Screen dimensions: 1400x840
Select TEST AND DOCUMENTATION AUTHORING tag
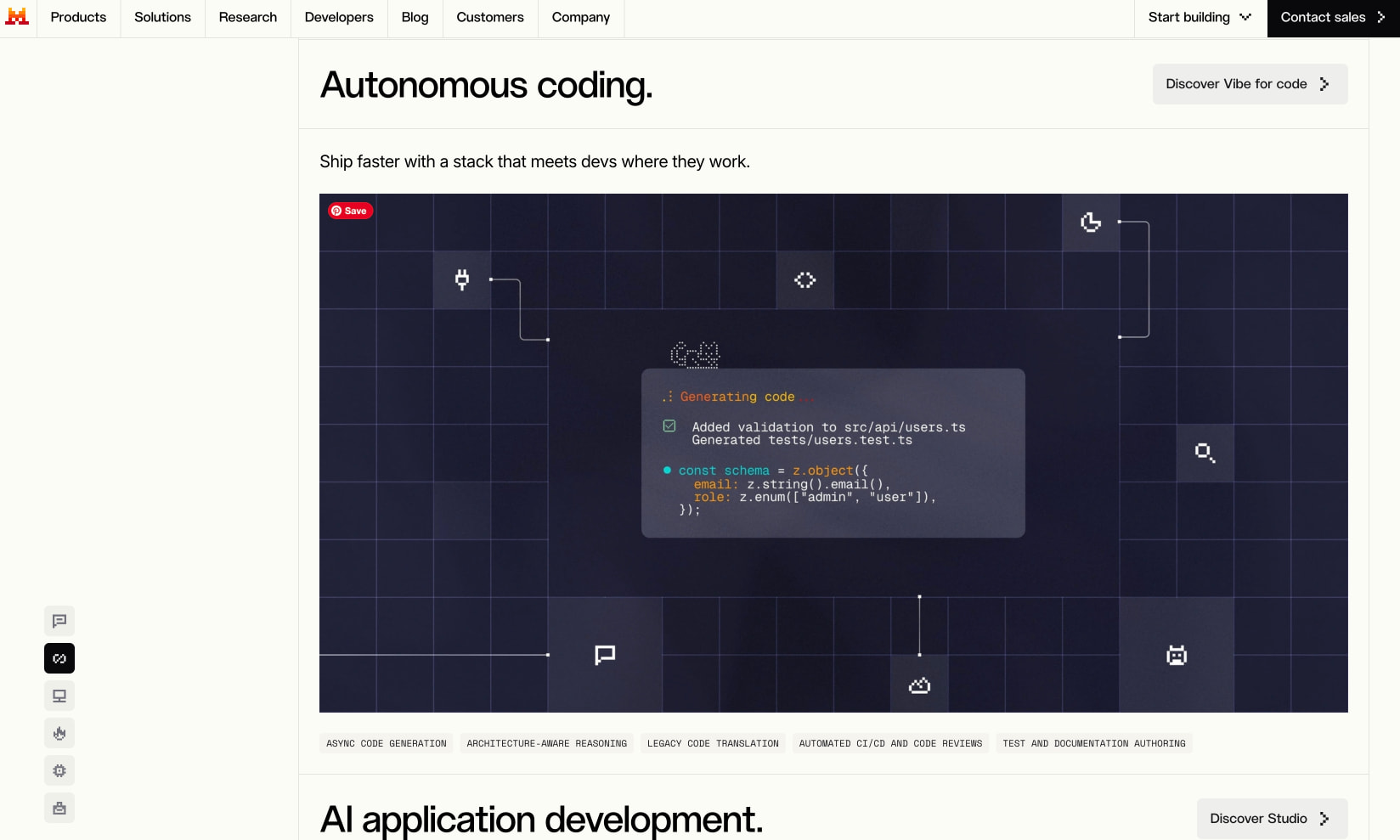(1094, 743)
